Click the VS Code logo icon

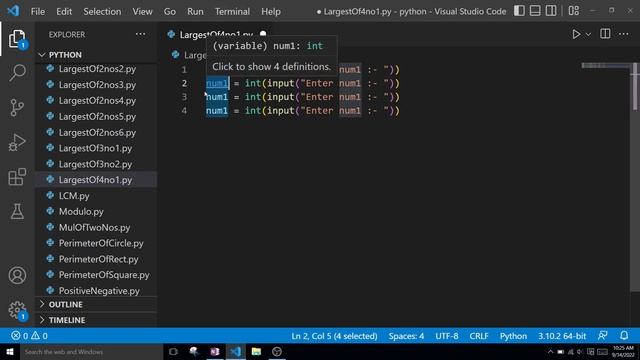click(x=13, y=11)
